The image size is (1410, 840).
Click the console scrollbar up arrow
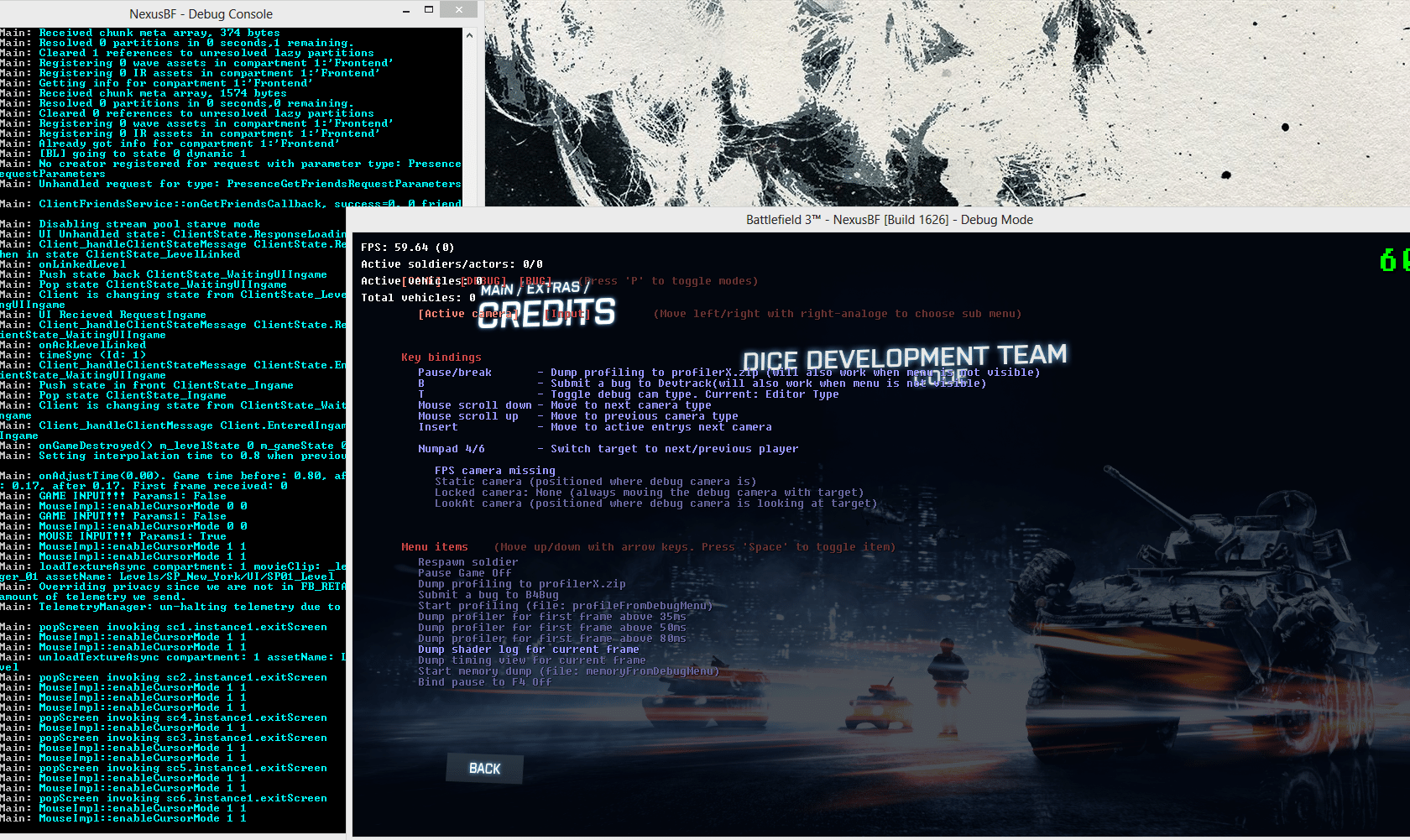469,36
